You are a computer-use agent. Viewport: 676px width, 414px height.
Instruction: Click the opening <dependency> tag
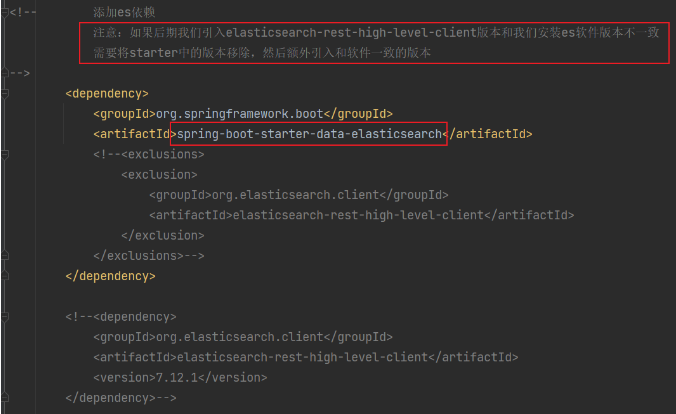pyautogui.click(x=107, y=94)
